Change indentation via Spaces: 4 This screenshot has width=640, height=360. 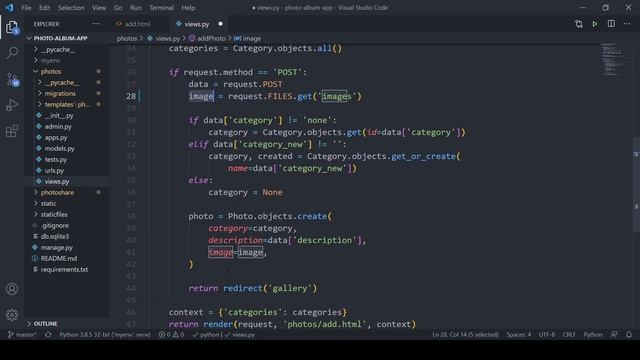coord(519,335)
